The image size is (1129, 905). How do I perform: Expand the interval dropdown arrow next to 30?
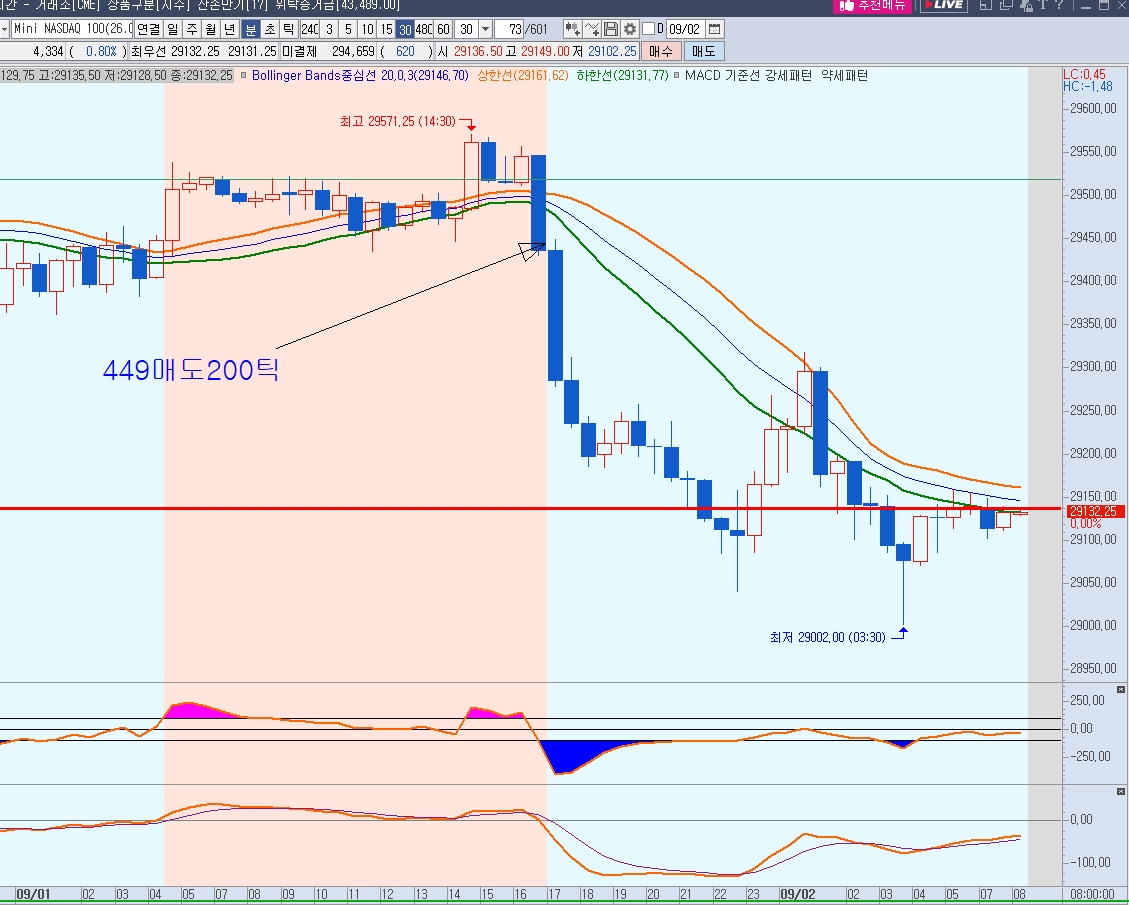click(x=485, y=29)
